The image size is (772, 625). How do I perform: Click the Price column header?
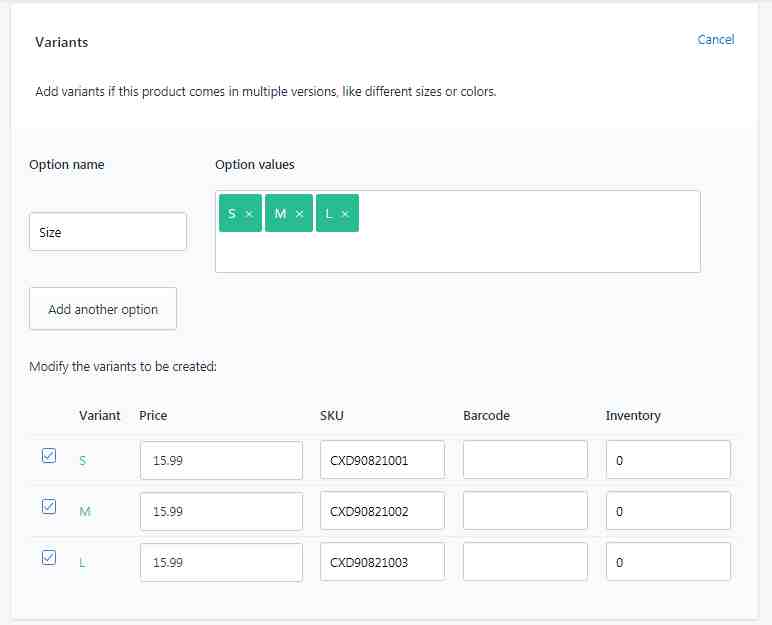click(x=153, y=416)
